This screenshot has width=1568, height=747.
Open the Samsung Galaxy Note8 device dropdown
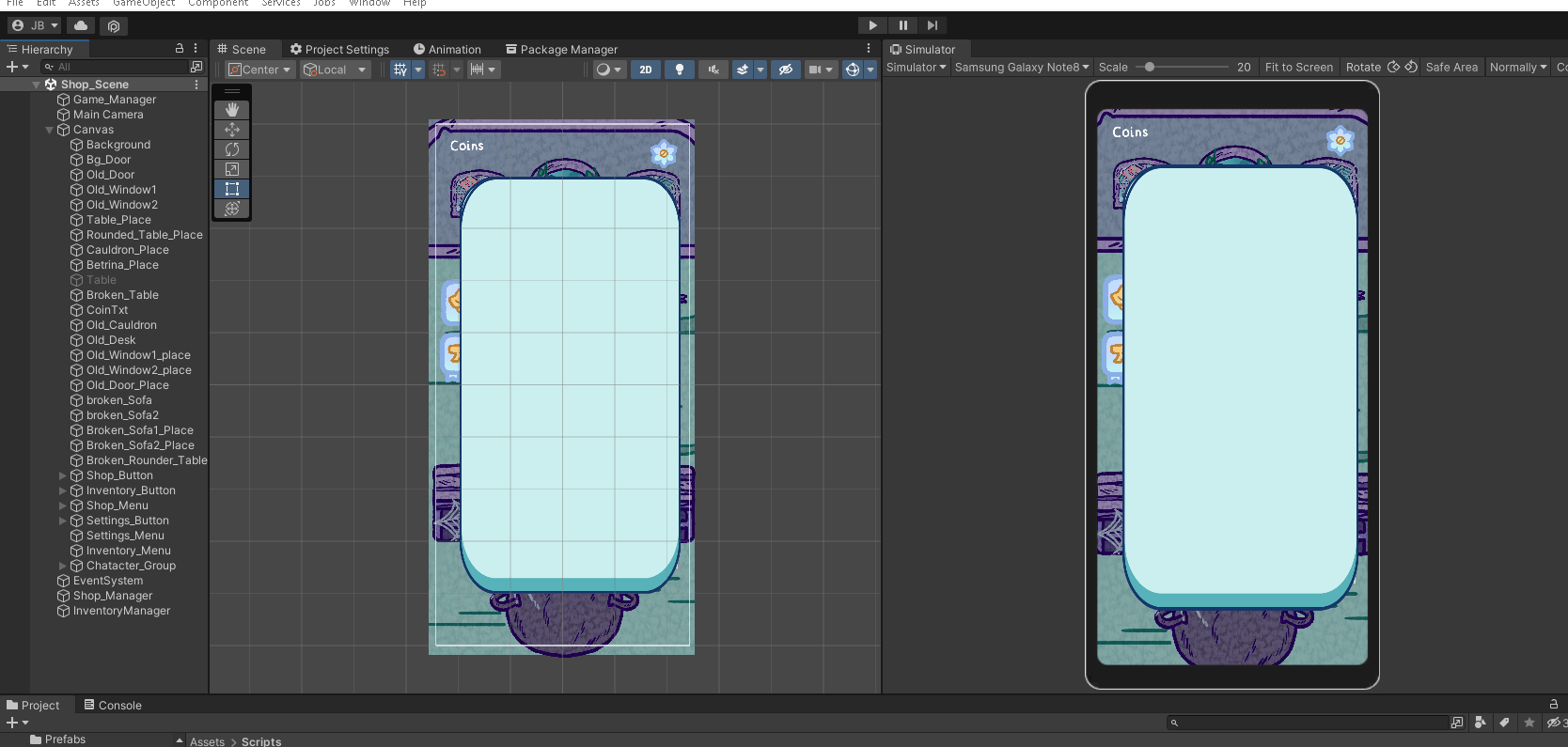click(x=1022, y=67)
